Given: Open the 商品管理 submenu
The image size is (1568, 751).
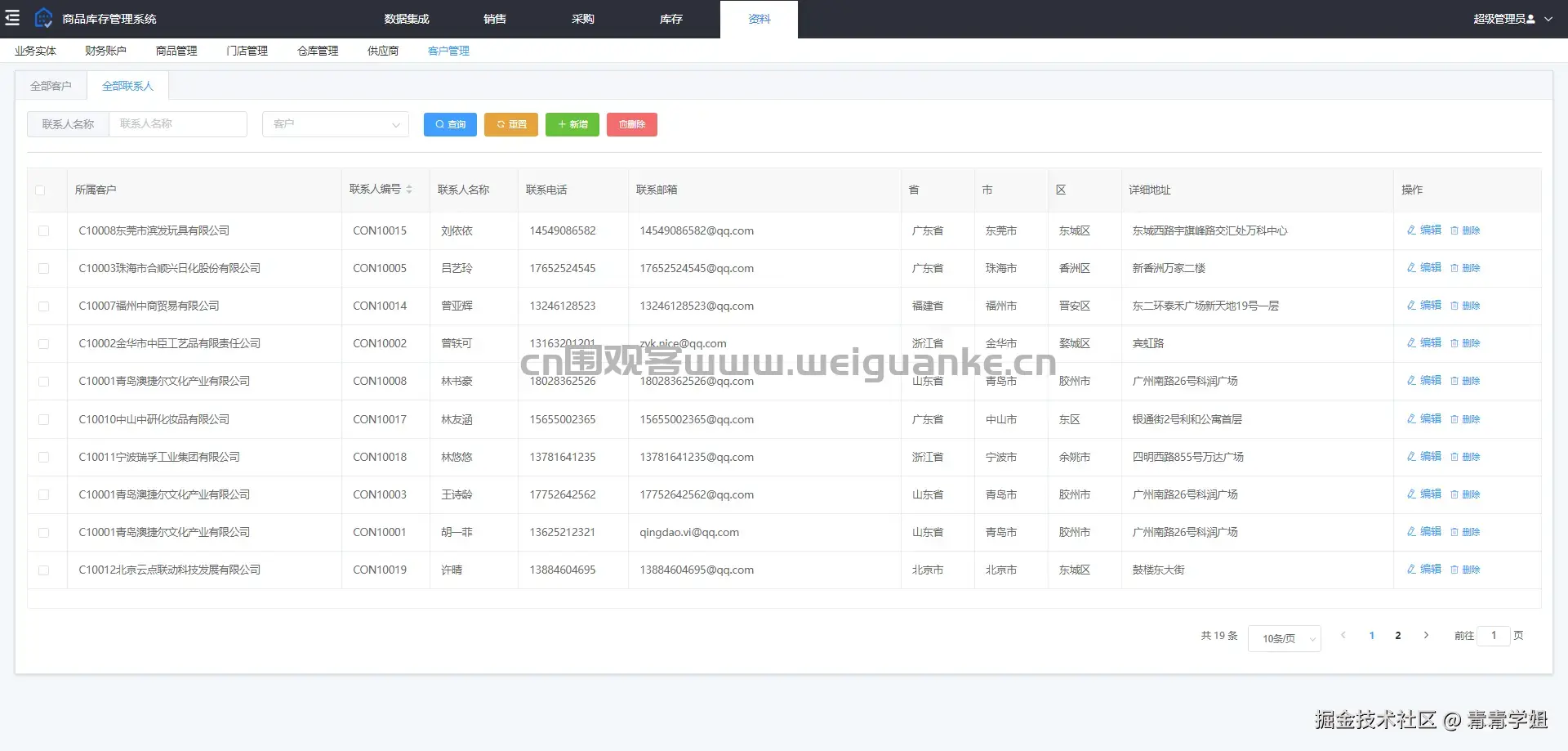Looking at the screenshot, I should coord(176,51).
